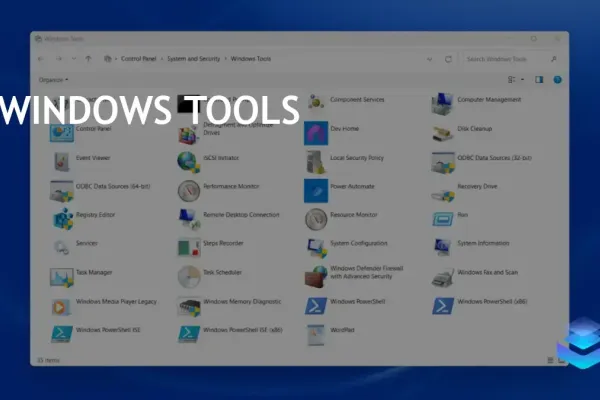
Task: Expand the recent locations dropdown arrow
Action: tap(74, 59)
